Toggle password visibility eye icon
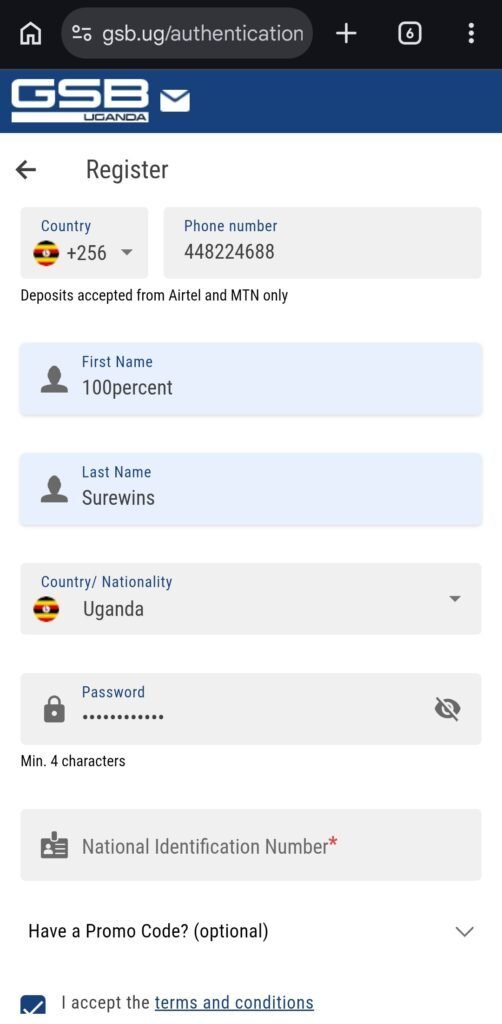This screenshot has height=1024, width=502. 448,709
